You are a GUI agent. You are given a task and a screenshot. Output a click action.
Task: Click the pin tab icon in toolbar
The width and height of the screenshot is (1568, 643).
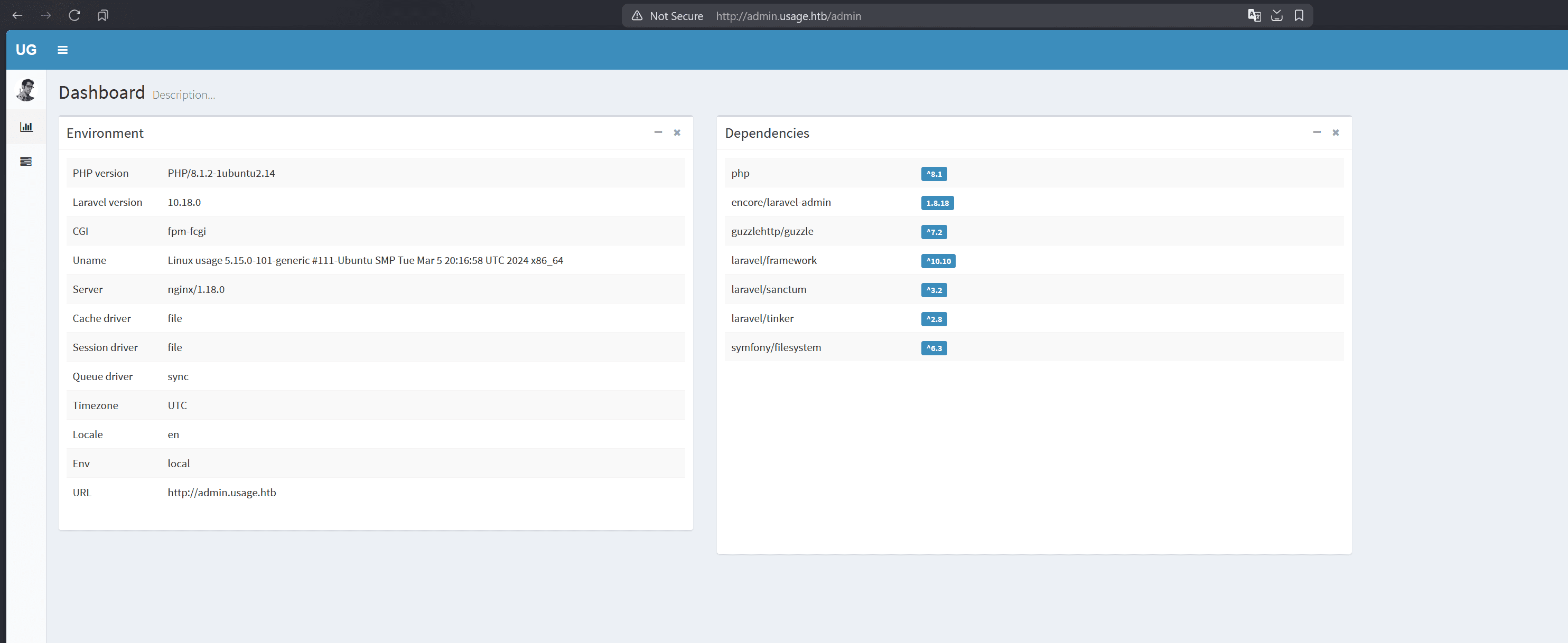pyautogui.click(x=103, y=15)
